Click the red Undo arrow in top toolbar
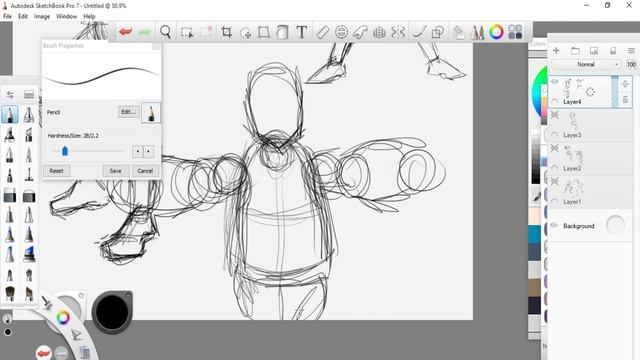Screen dimensions: 640x360 125,32
